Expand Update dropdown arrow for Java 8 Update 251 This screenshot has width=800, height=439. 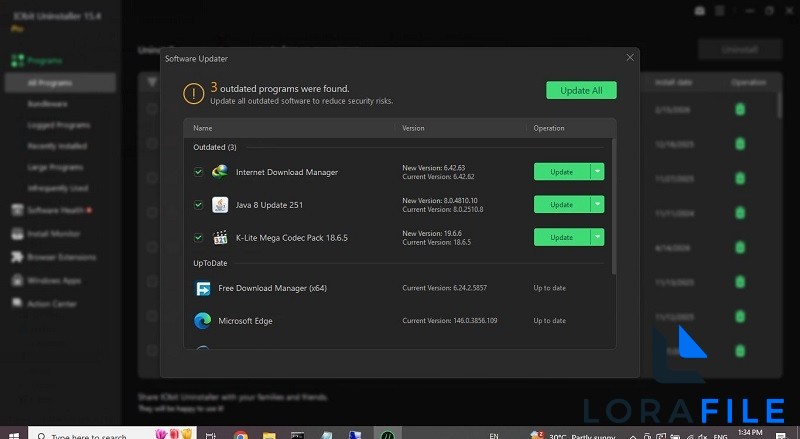(597, 204)
